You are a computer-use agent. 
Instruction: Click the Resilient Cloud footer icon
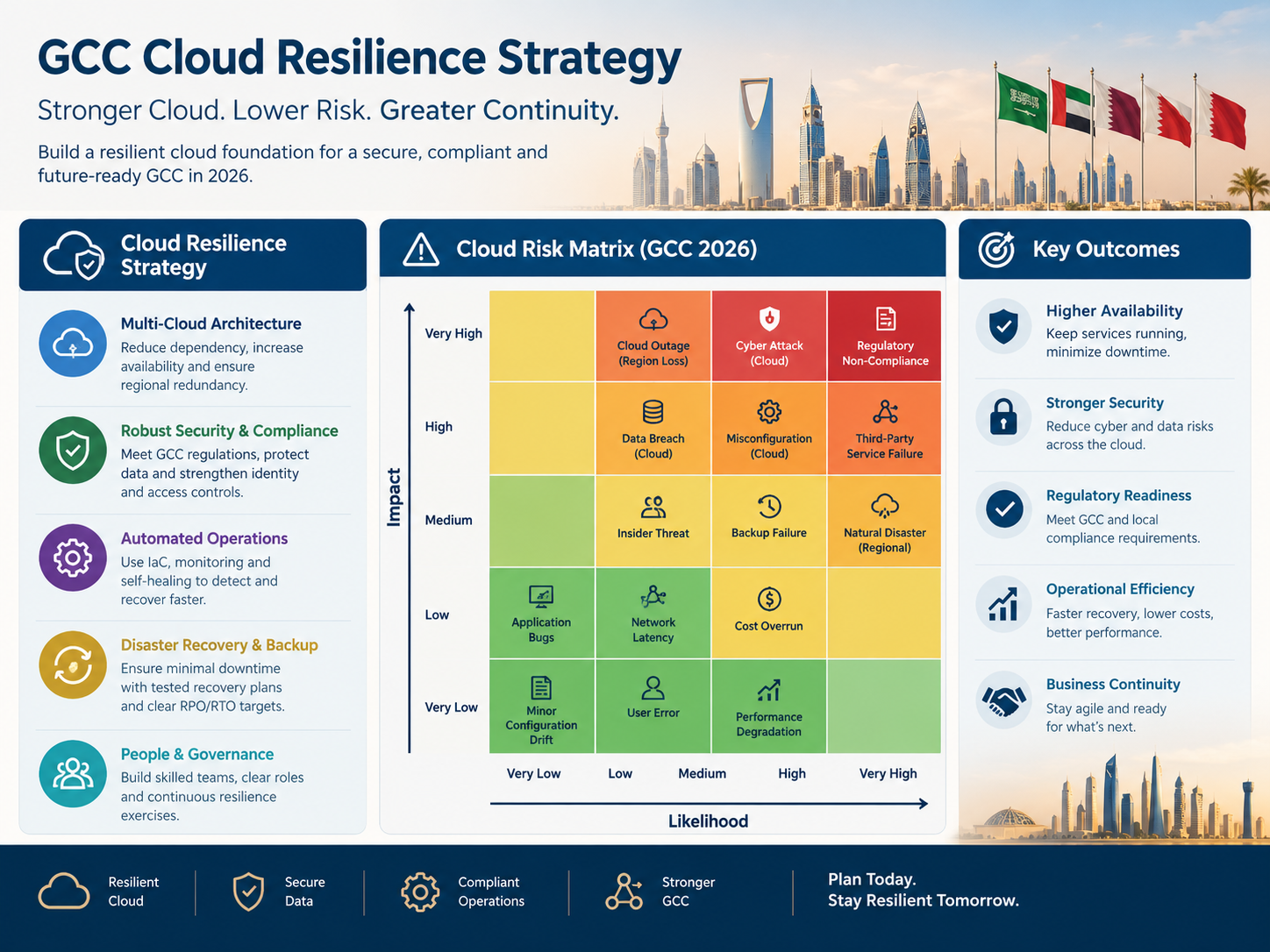point(64,892)
